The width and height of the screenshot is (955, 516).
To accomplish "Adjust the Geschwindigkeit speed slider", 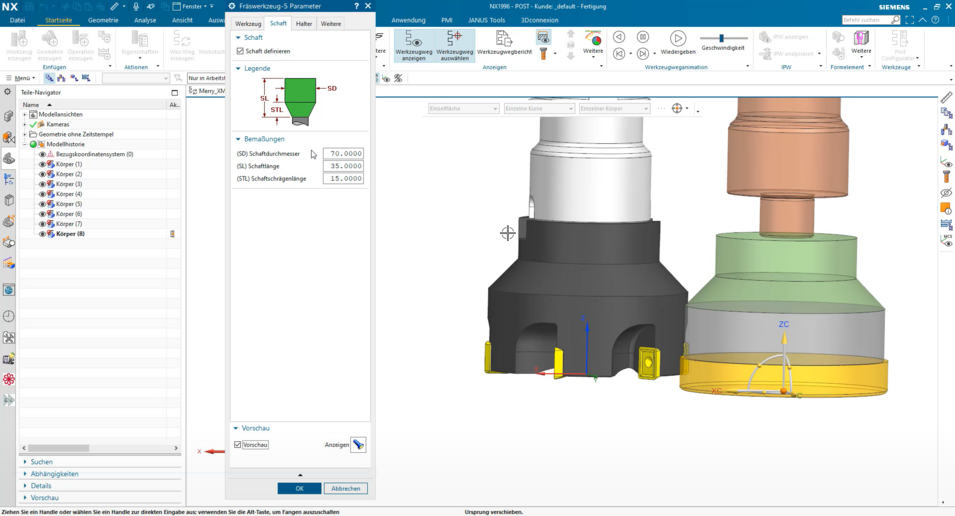I will click(x=722, y=38).
